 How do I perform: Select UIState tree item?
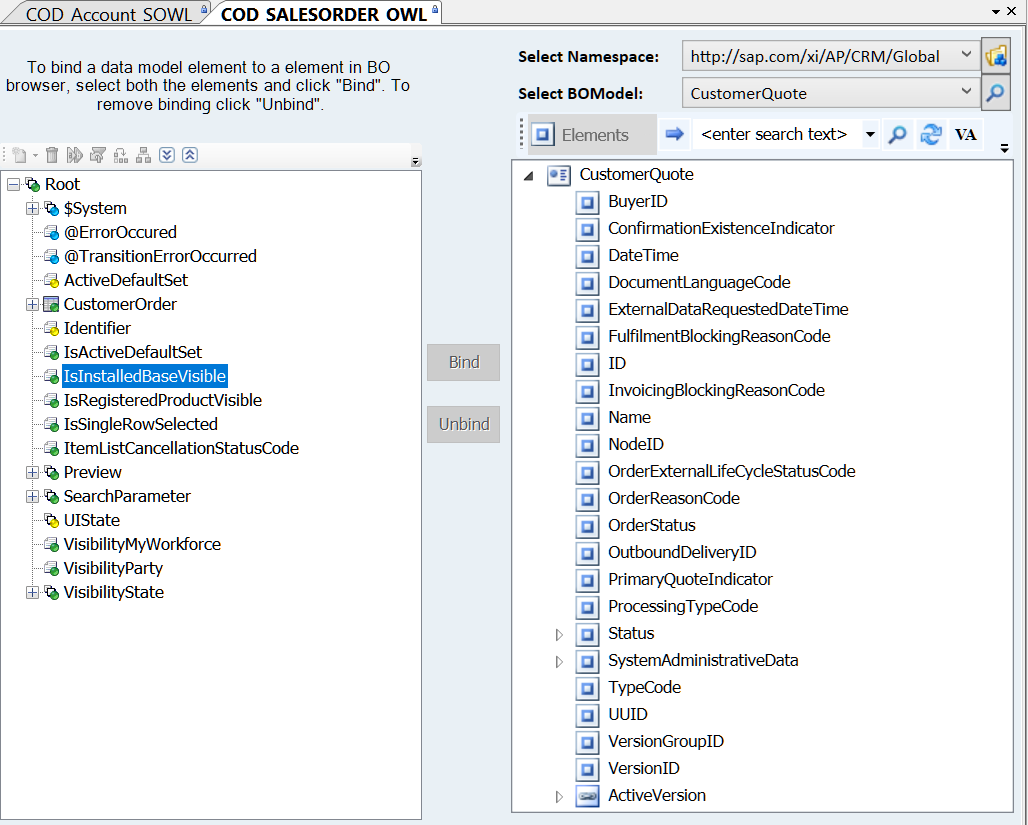pos(92,520)
